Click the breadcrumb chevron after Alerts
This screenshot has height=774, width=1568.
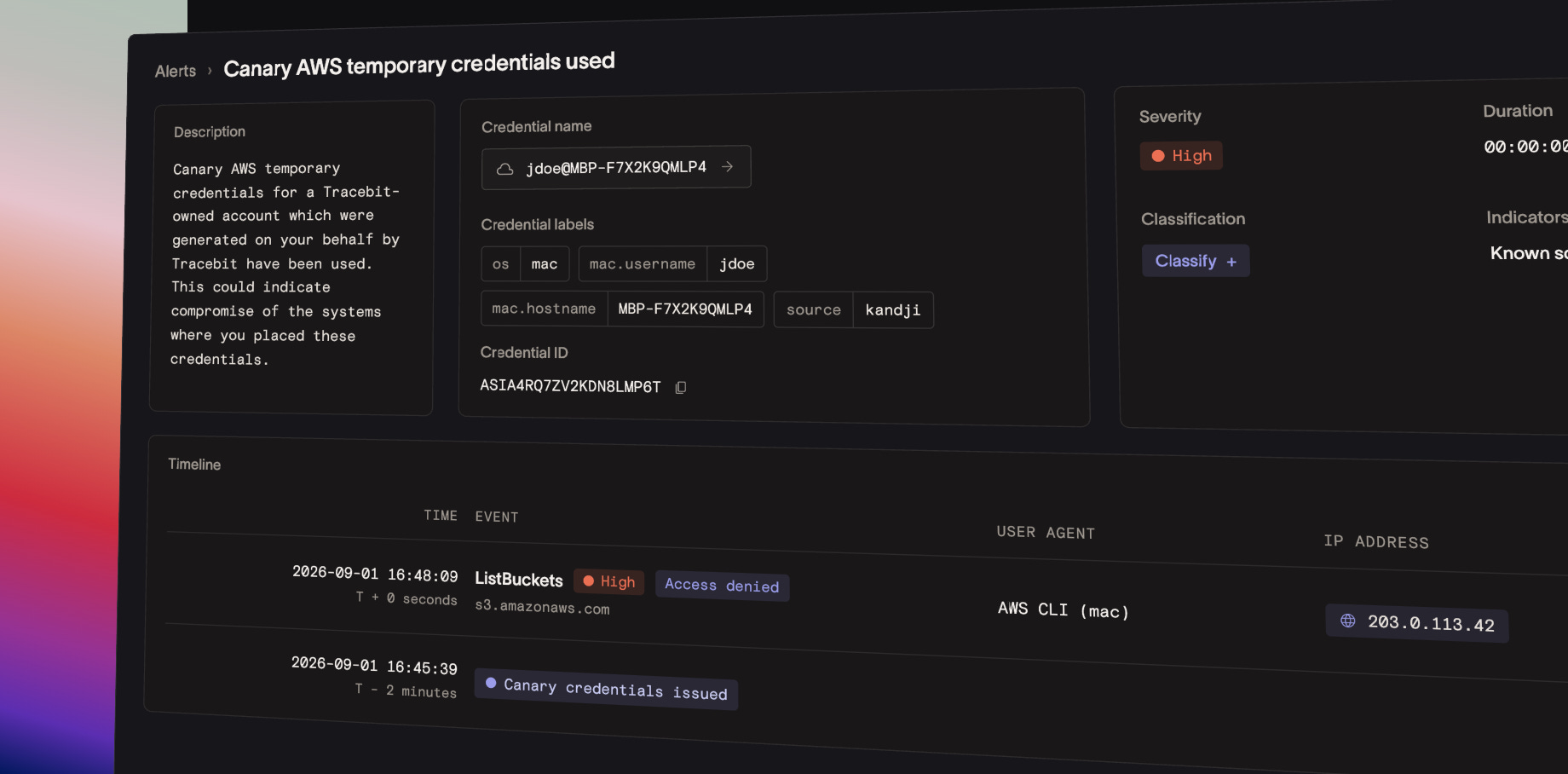[210, 71]
